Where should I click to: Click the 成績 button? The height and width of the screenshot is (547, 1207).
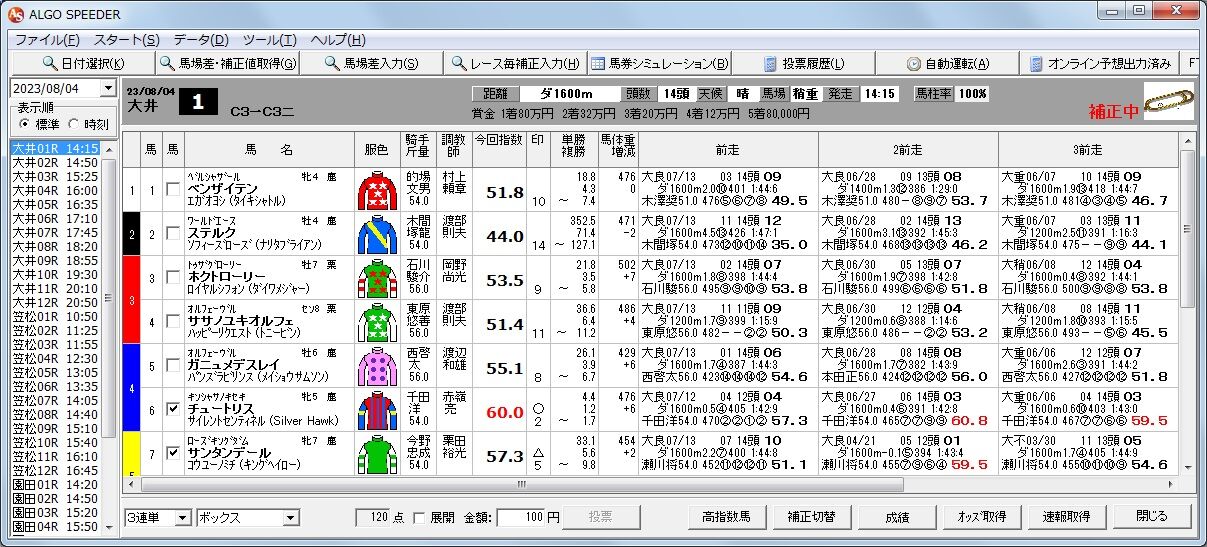897,517
